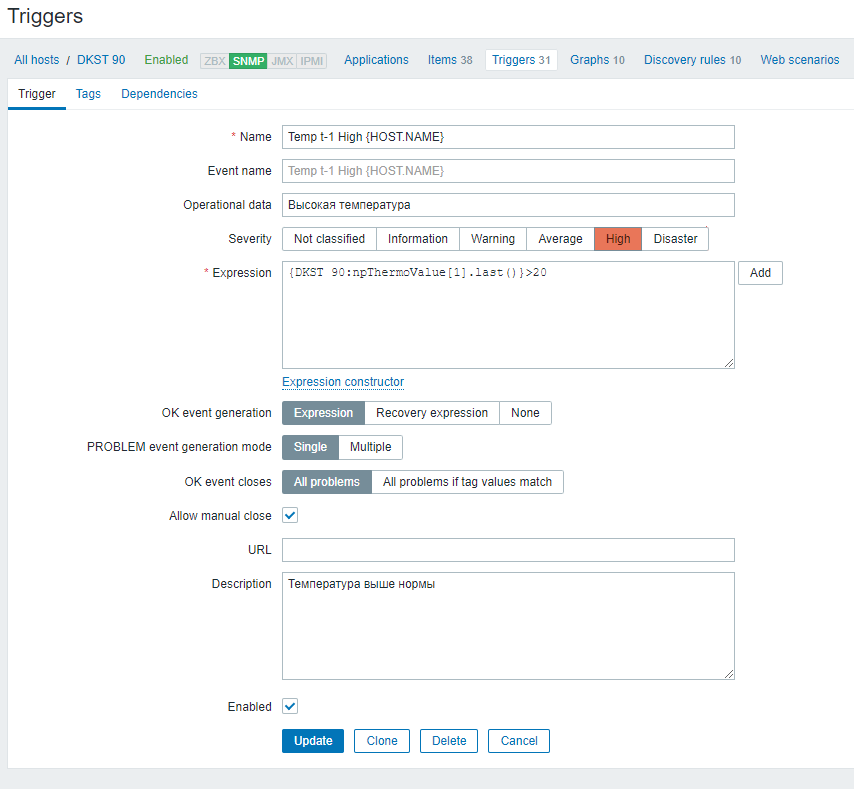
Task: Go to Discovery rules section
Action: pos(692,60)
